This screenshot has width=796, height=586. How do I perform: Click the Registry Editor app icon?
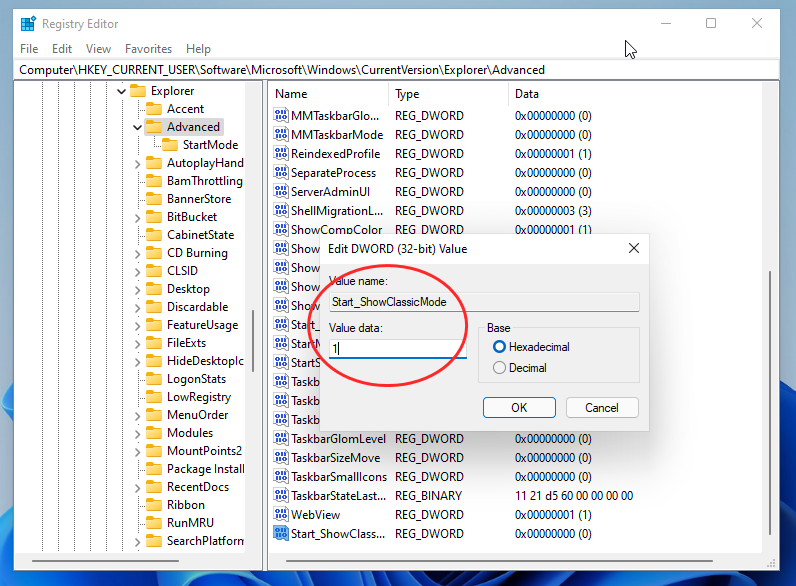coord(28,24)
